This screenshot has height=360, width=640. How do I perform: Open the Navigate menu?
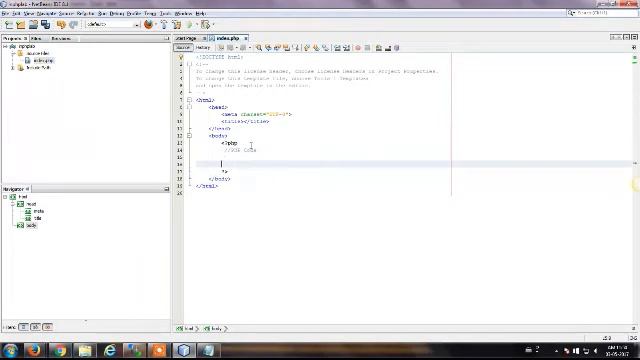click(46, 13)
